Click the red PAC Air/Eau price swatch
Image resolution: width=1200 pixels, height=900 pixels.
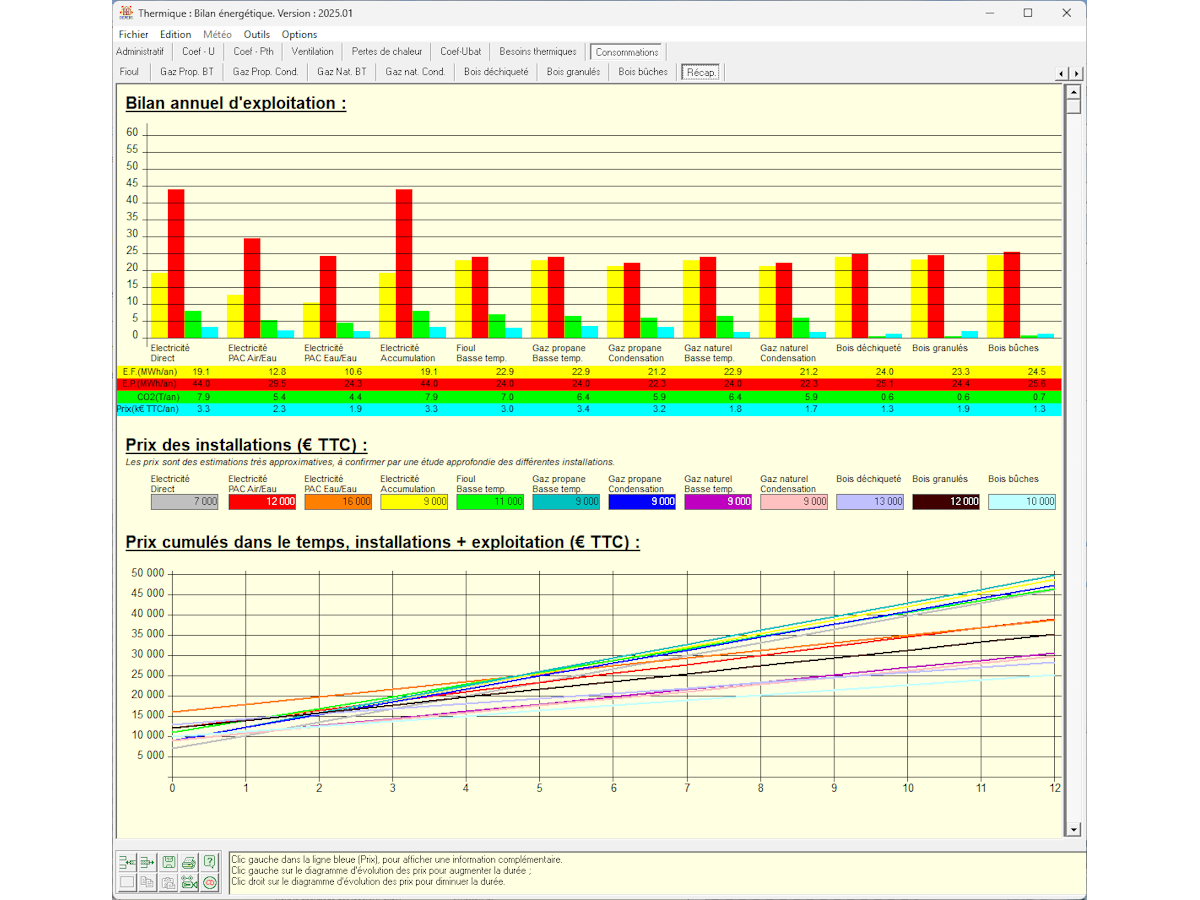[x=262, y=502]
